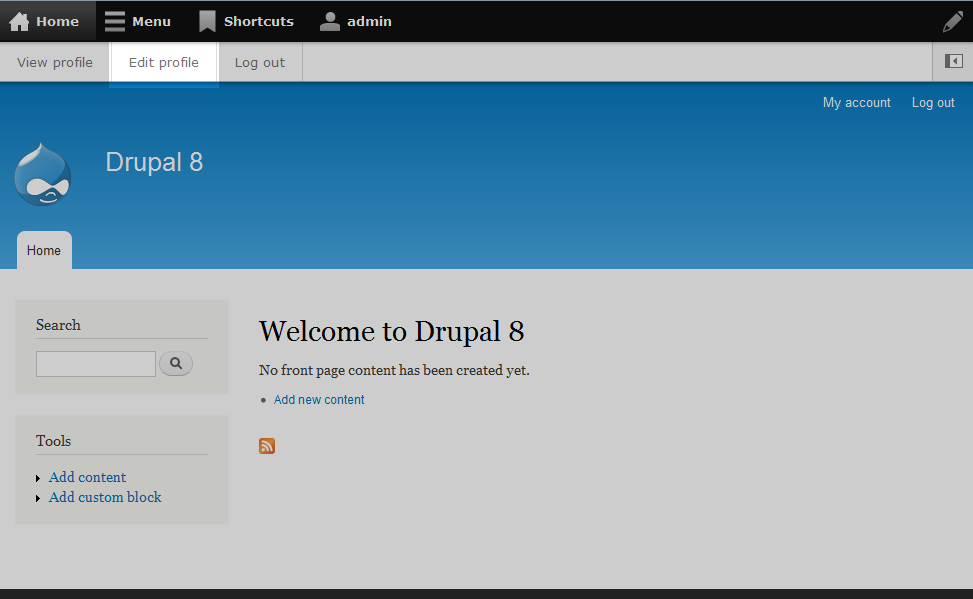Screen dimensions: 973x599
Task: Open the My account header link
Action: point(856,102)
